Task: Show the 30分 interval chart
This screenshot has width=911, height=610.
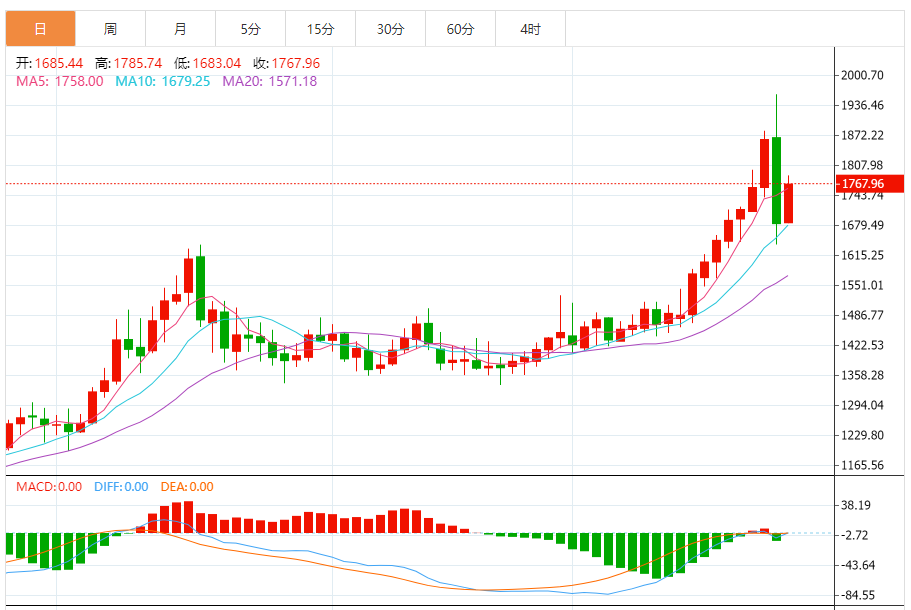Action: point(390,29)
